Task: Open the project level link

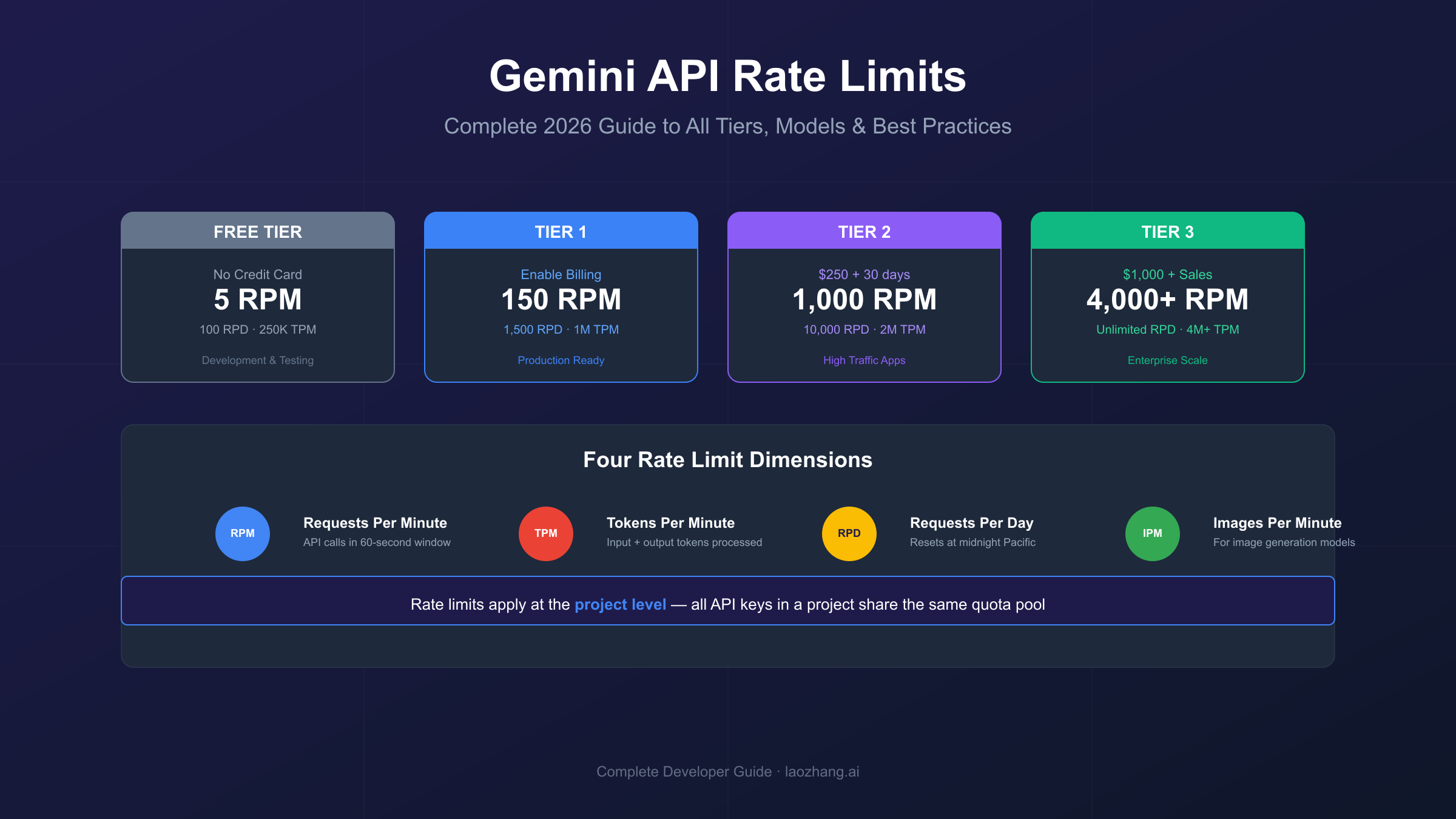Action: pyautogui.click(x=620, y=604)
